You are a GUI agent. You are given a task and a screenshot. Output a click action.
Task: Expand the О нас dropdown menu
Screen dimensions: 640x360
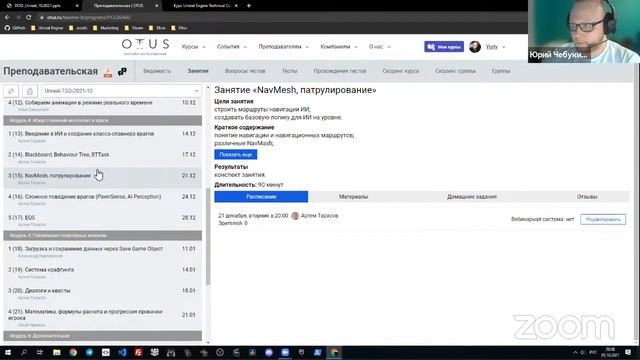[380, 47]
